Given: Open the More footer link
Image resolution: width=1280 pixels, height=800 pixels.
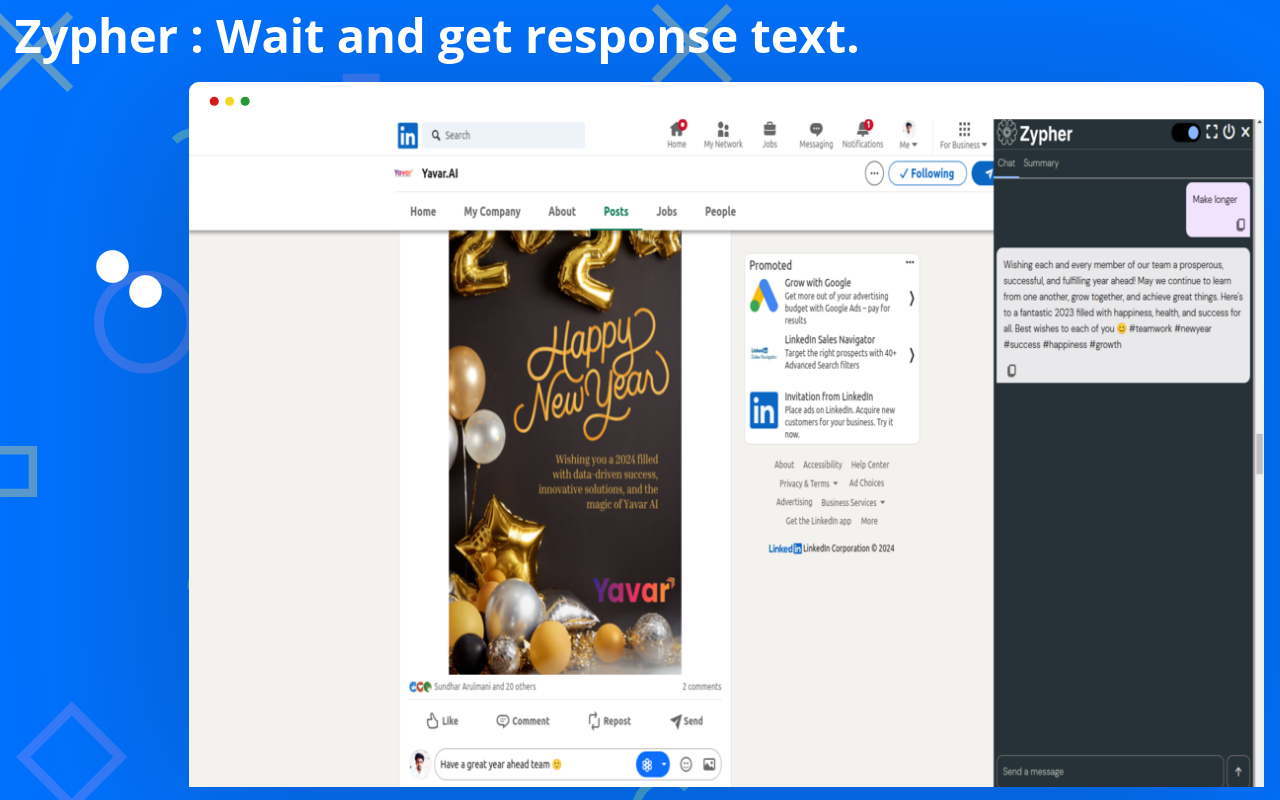Looking at the screenshot, I should pos(869,521).
